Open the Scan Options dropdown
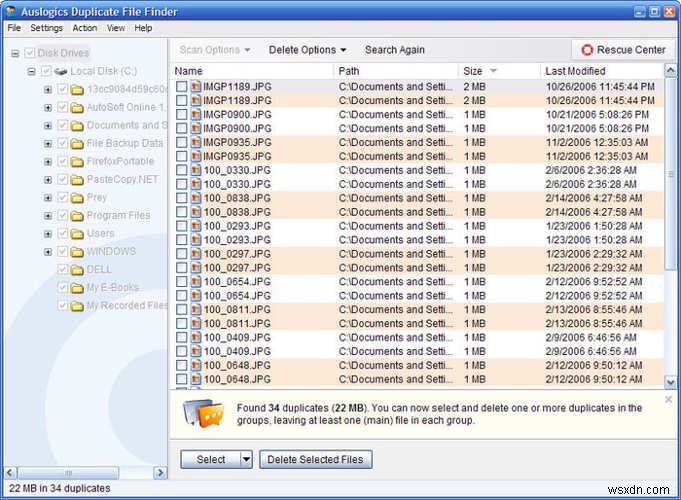The height and width of the screenshot is (500, 681). click(x=215, y=50)
